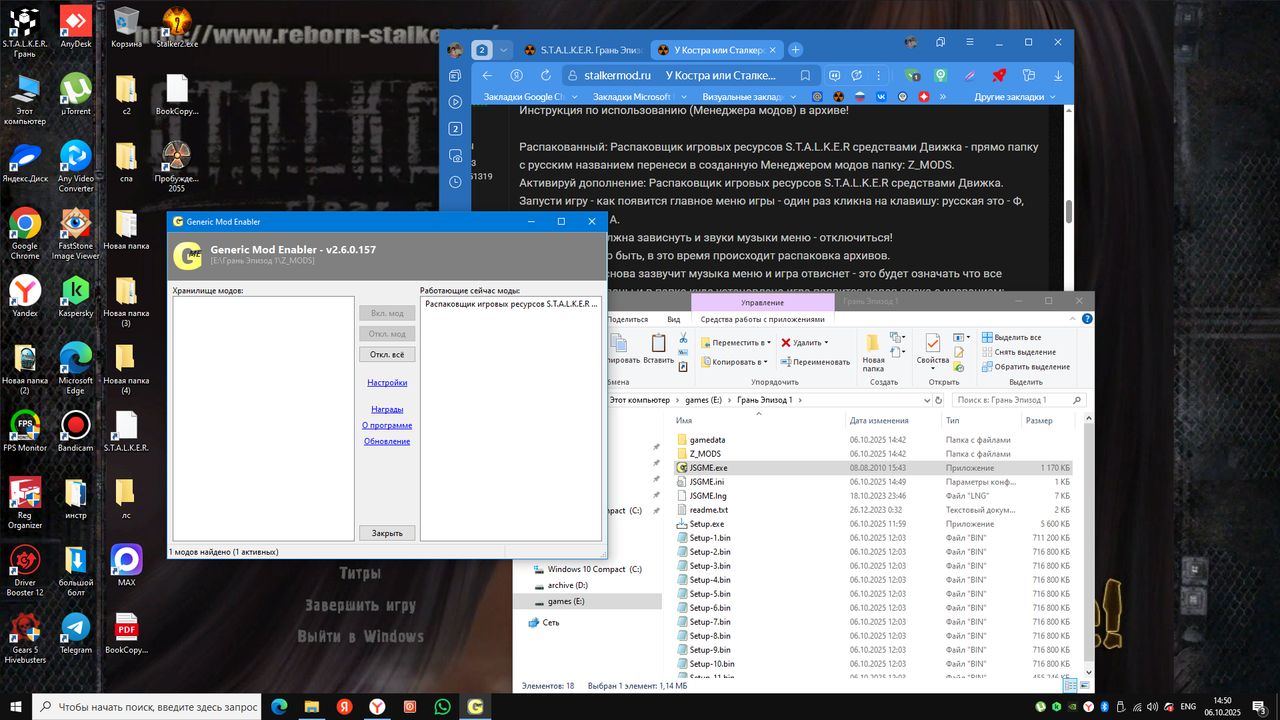Screen dimensions: 1280x720
Task: Open the µTorrent desktop icon
Action: 75,94
